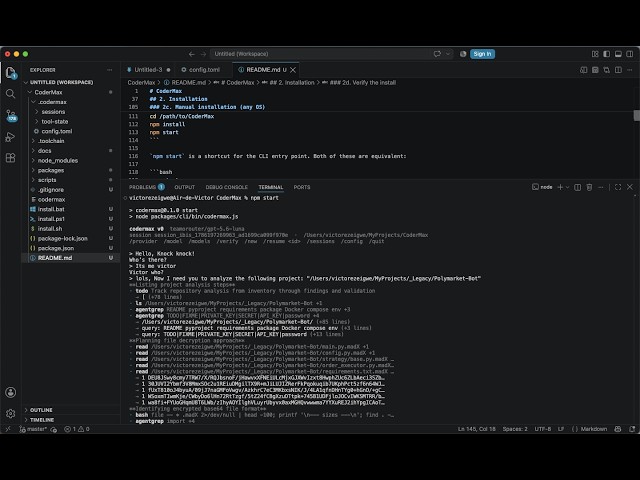640x480 pixels.
Task: Click the Split Editor Right icon
Action: click(618, 70)
